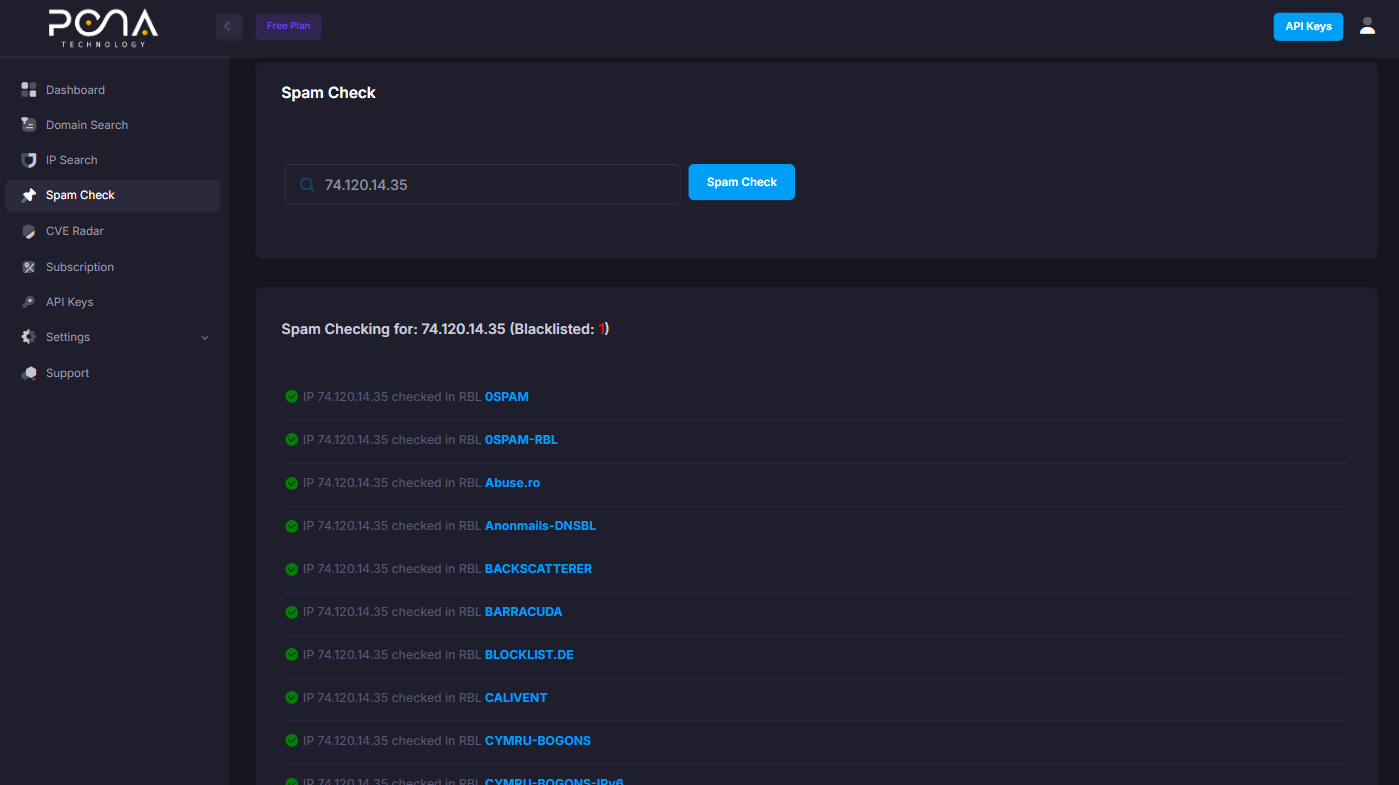Click the PONA Technology logo
1399x785 pixels.
tap(103, 28)
